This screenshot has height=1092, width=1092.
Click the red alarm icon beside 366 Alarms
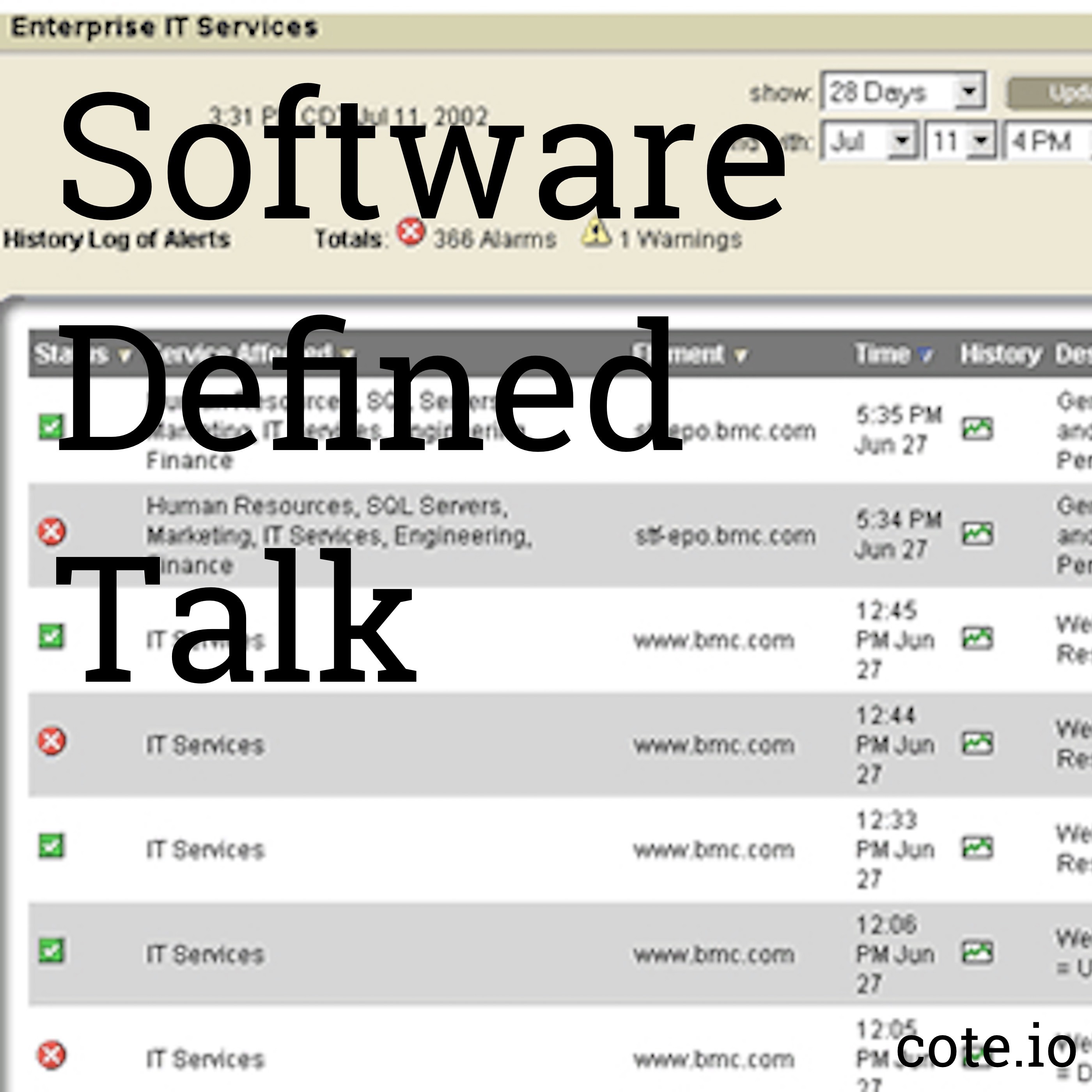click(x=410, y=232)
